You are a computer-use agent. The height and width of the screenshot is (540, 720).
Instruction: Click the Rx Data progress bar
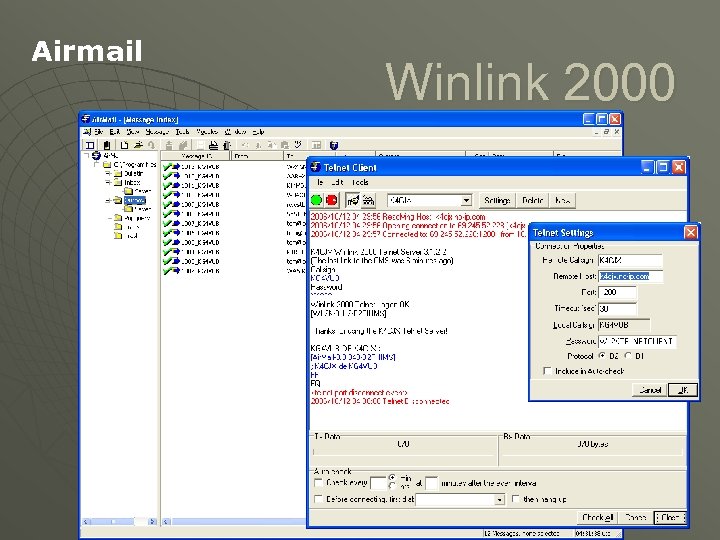(592, 452)
